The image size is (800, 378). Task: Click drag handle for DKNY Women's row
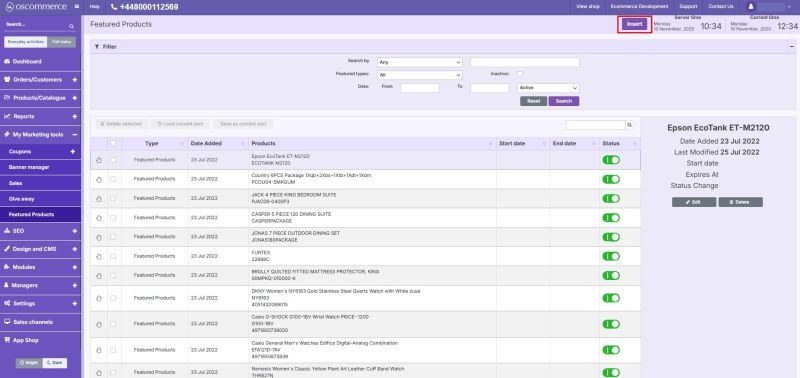coord(98,298)
